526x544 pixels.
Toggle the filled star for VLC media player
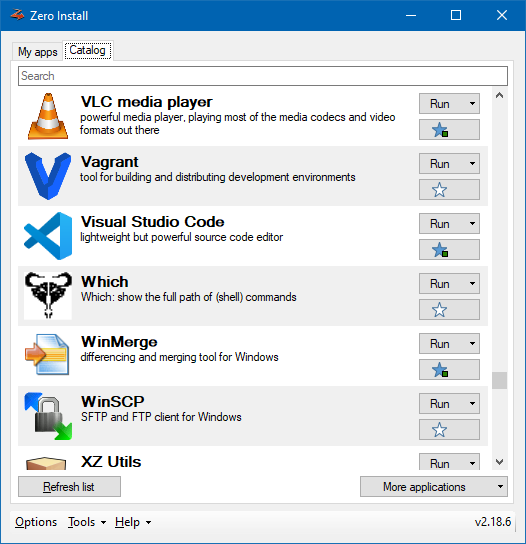(x=449, y=130)
